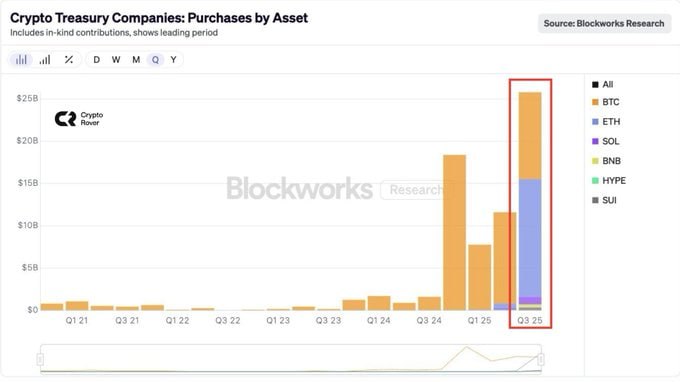Click the Crypto Rover logo
The image size is (680, 382).
pos(79,118)
